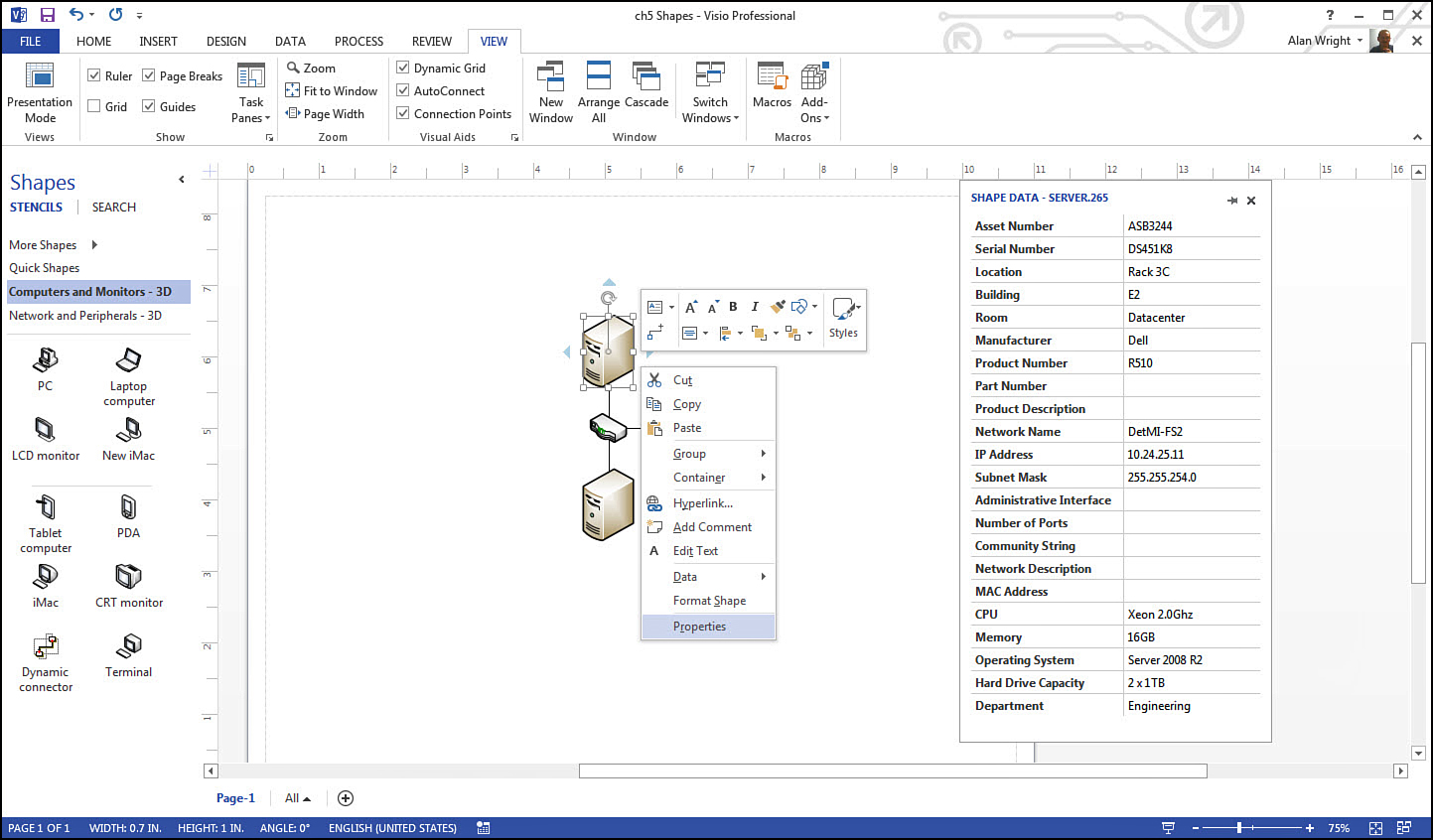Viewport: 1433px width, 840px height.
Task: Switch to the HOME ribbon tab
Action: 93,41
